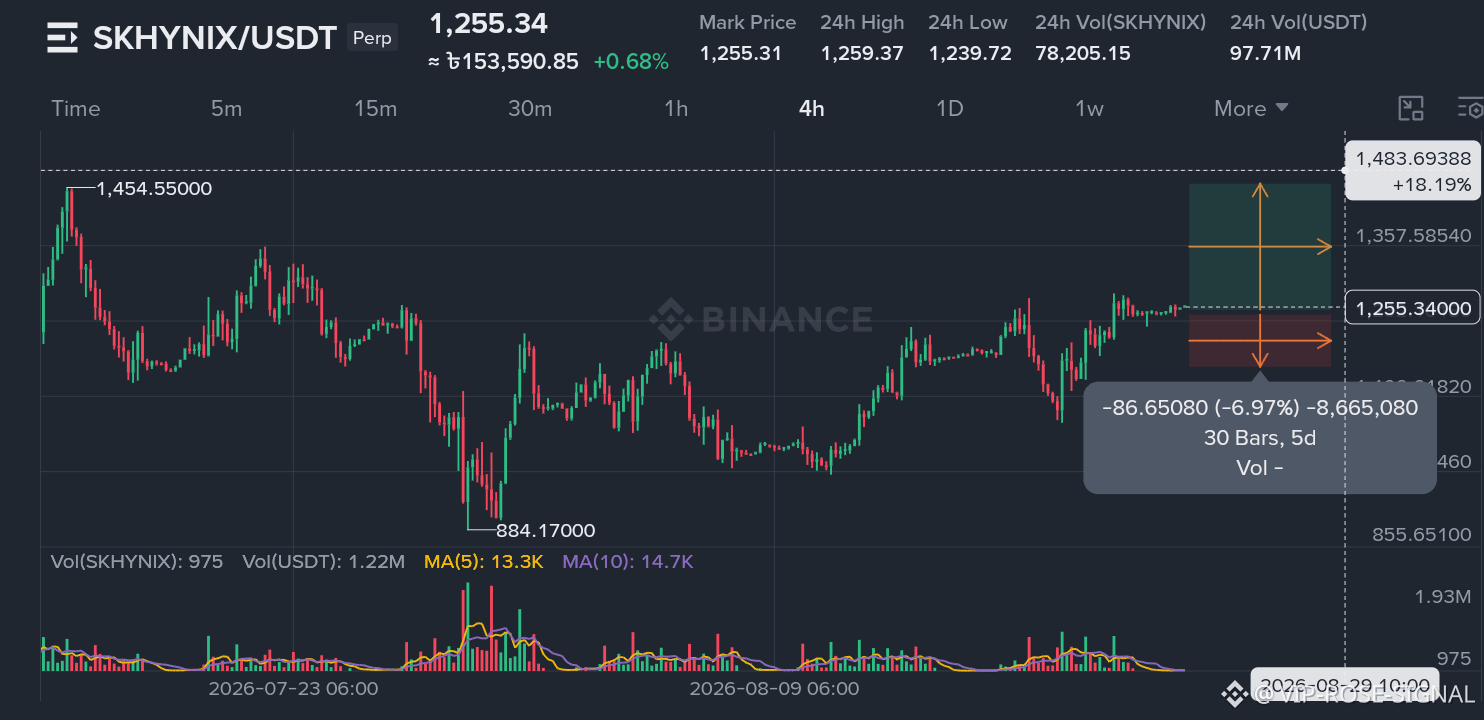Select the 15m interval tab
Viewport: 1484px width, 720px height.
375,109
